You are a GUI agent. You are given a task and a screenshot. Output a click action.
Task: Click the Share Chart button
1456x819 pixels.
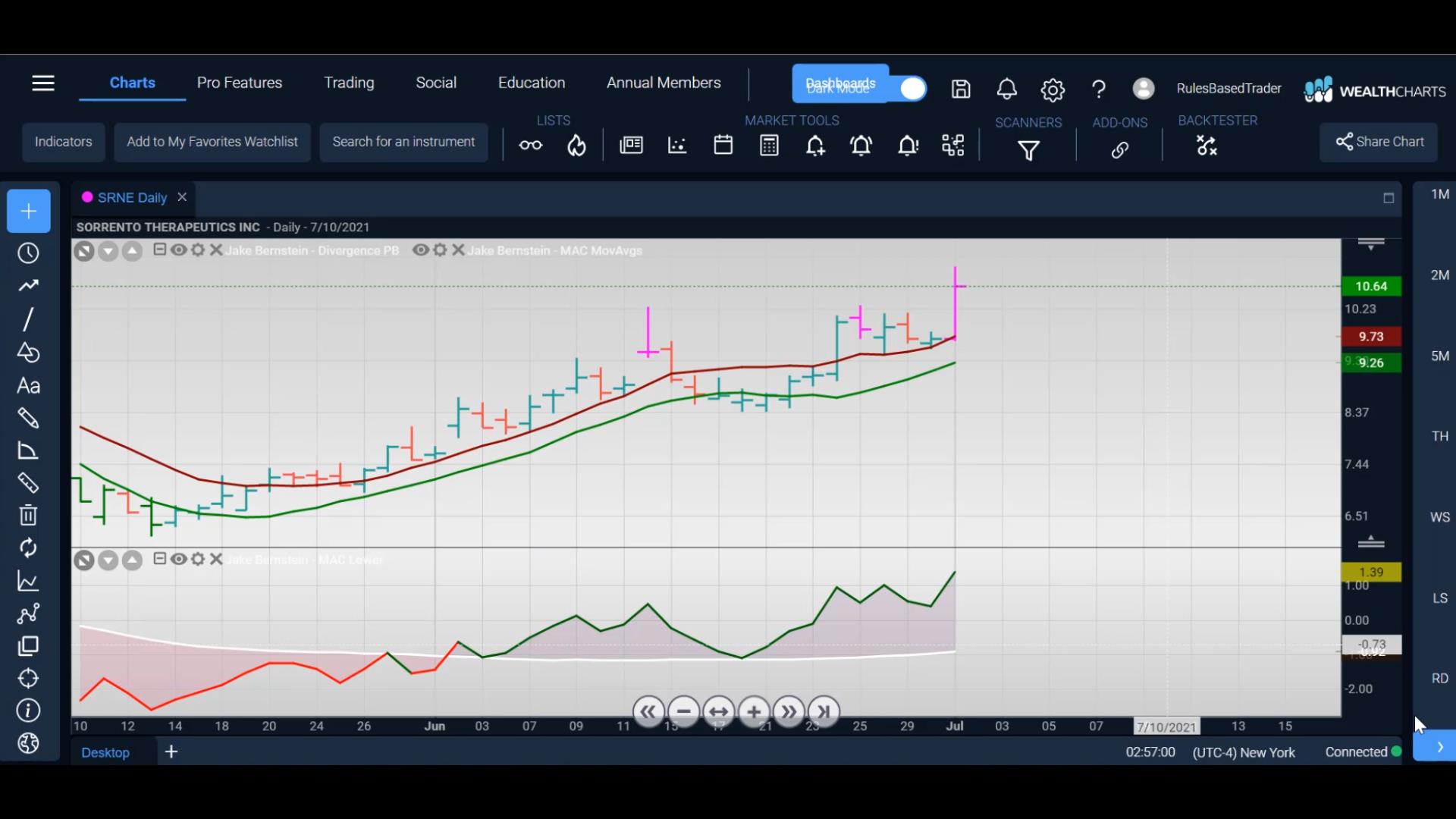pos(1379,143)
